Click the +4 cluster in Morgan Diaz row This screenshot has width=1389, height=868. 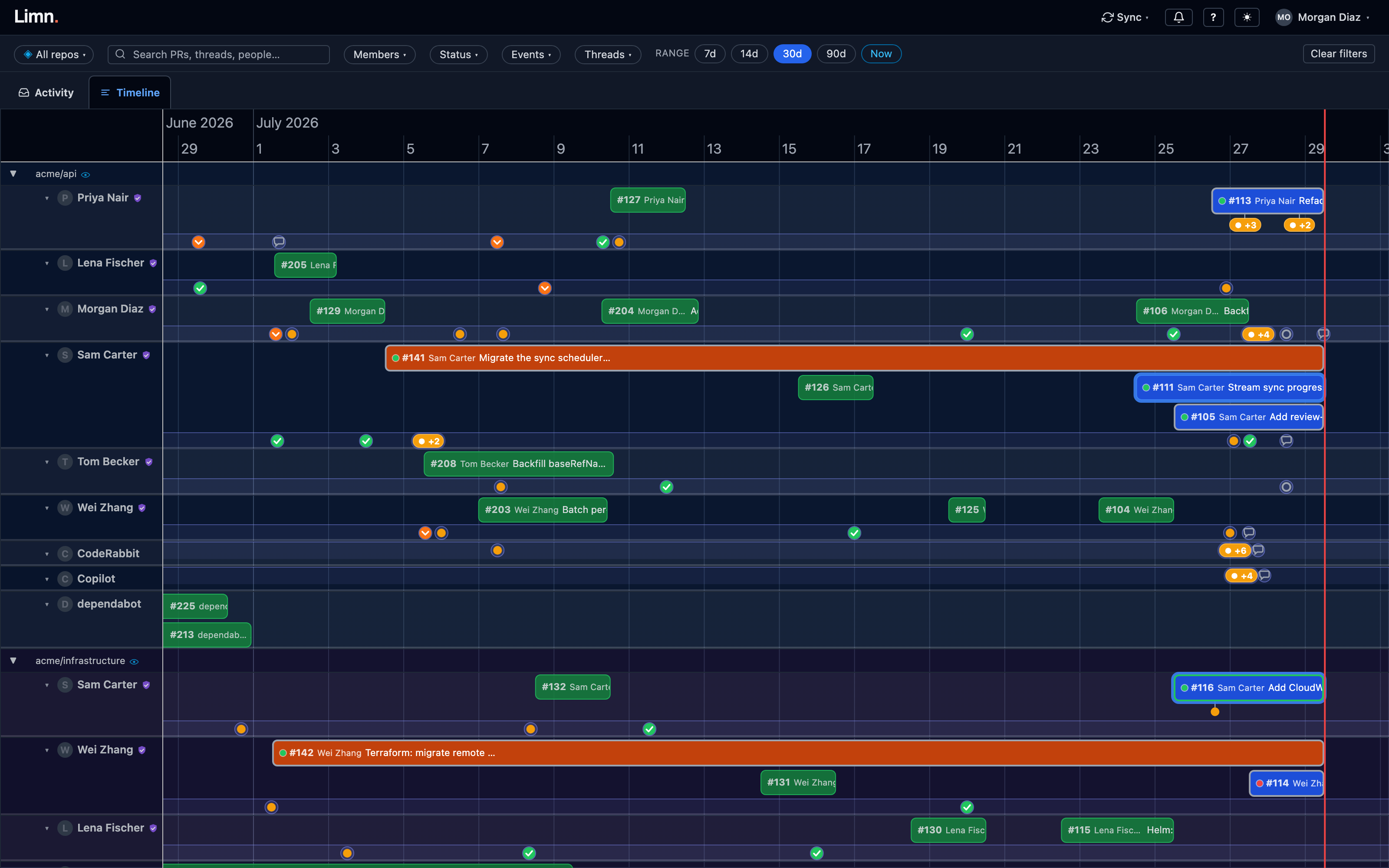[1258, 334]
